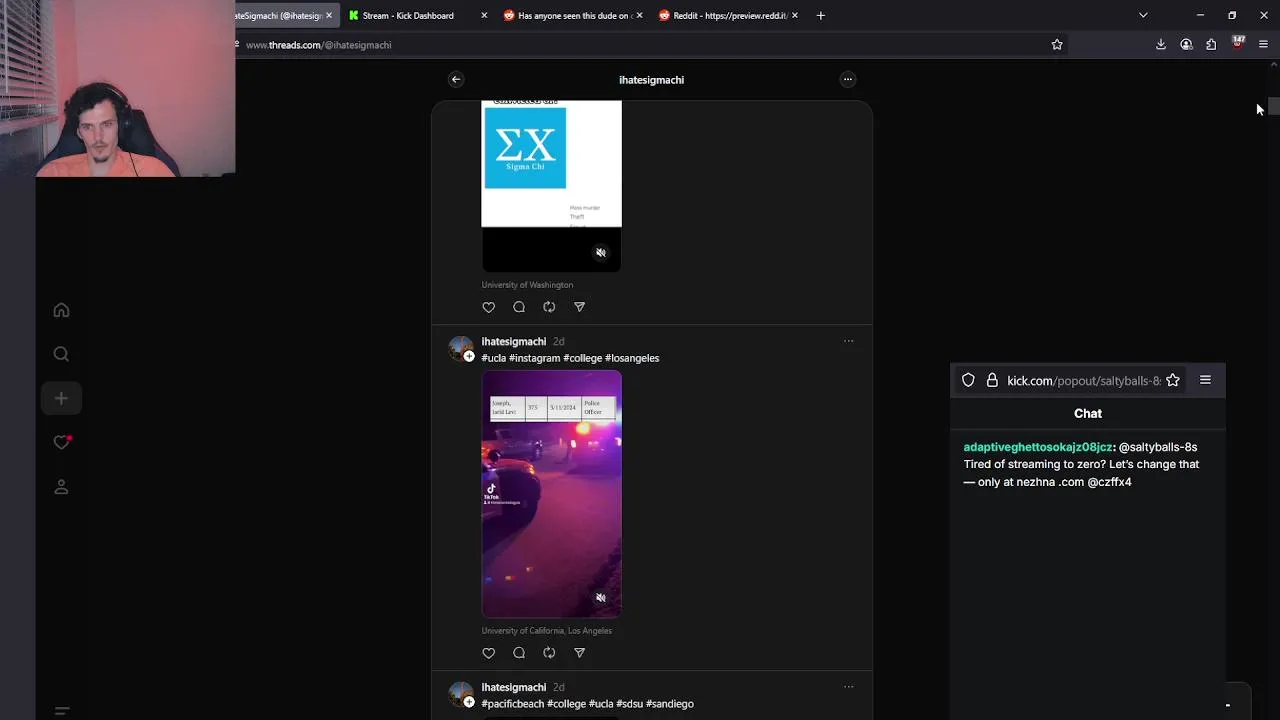1280x720 pixels.
Task: List all tabs dropdown arrow
Action: tap(1143, 15)
